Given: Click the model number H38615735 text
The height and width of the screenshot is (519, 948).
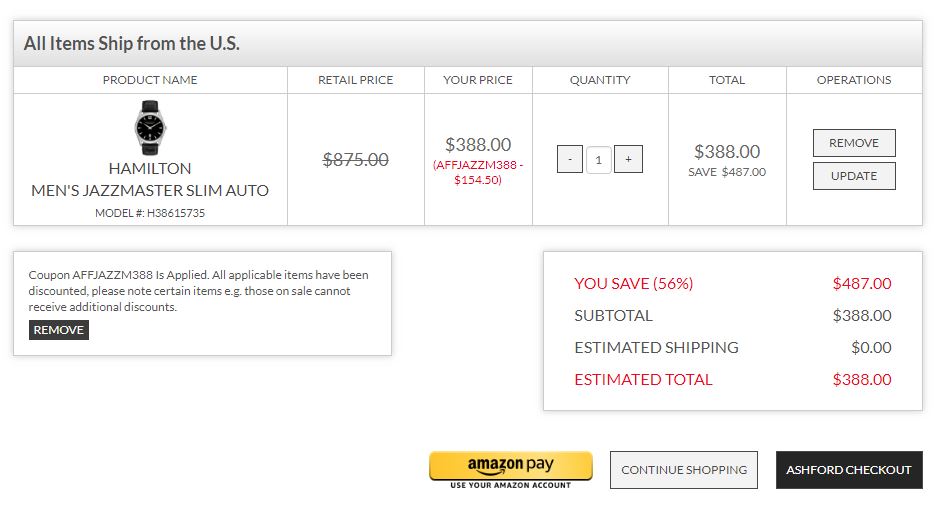Looking at the screenshot, I should [x=150, y=213].
